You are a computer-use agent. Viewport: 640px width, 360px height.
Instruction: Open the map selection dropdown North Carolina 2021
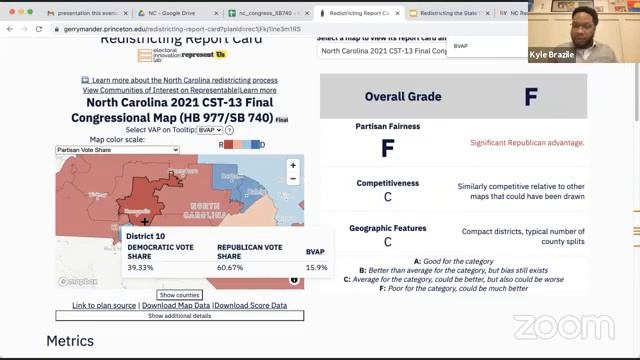click(383, 51)
